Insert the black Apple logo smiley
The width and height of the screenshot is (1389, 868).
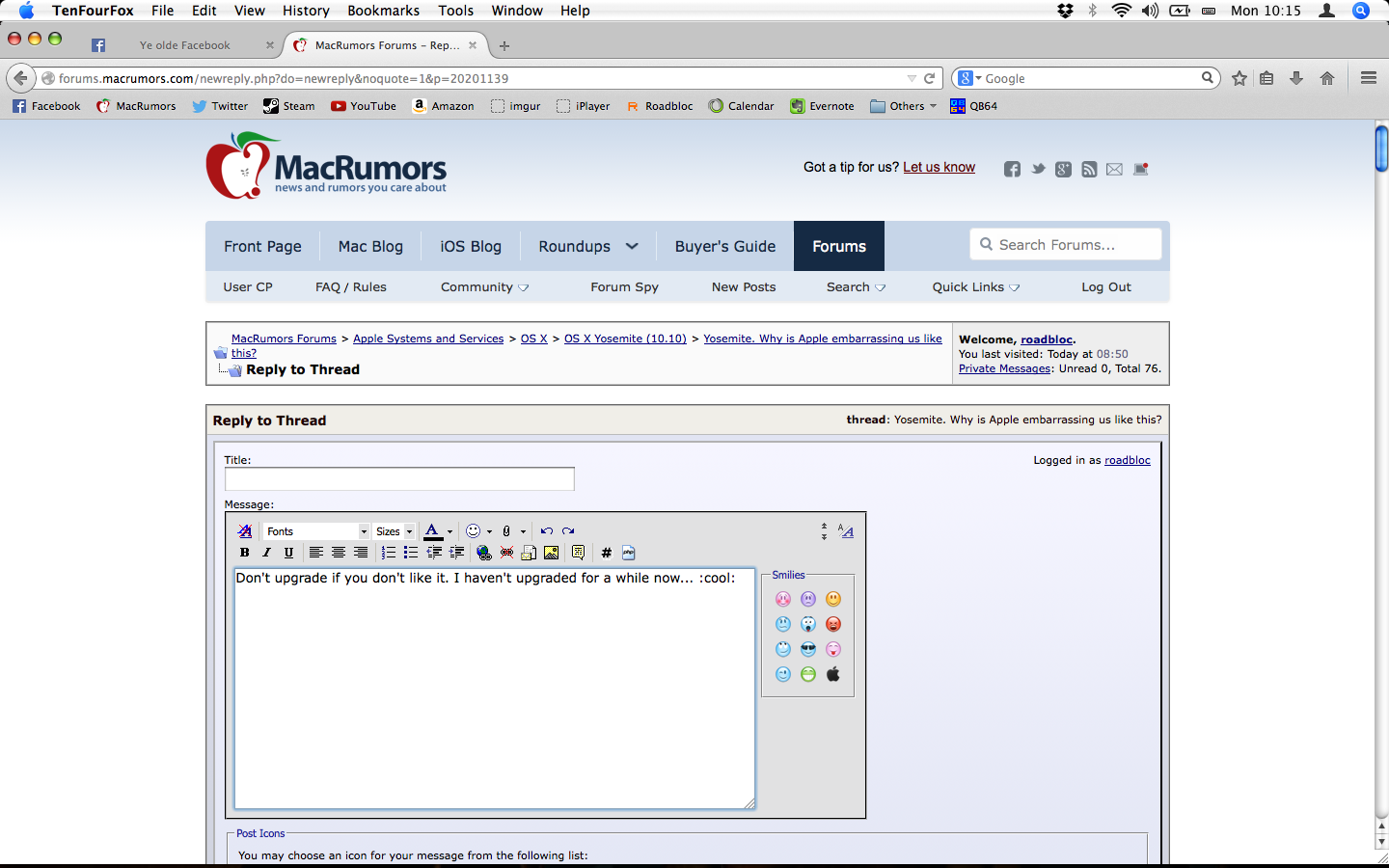coord(833,674)
